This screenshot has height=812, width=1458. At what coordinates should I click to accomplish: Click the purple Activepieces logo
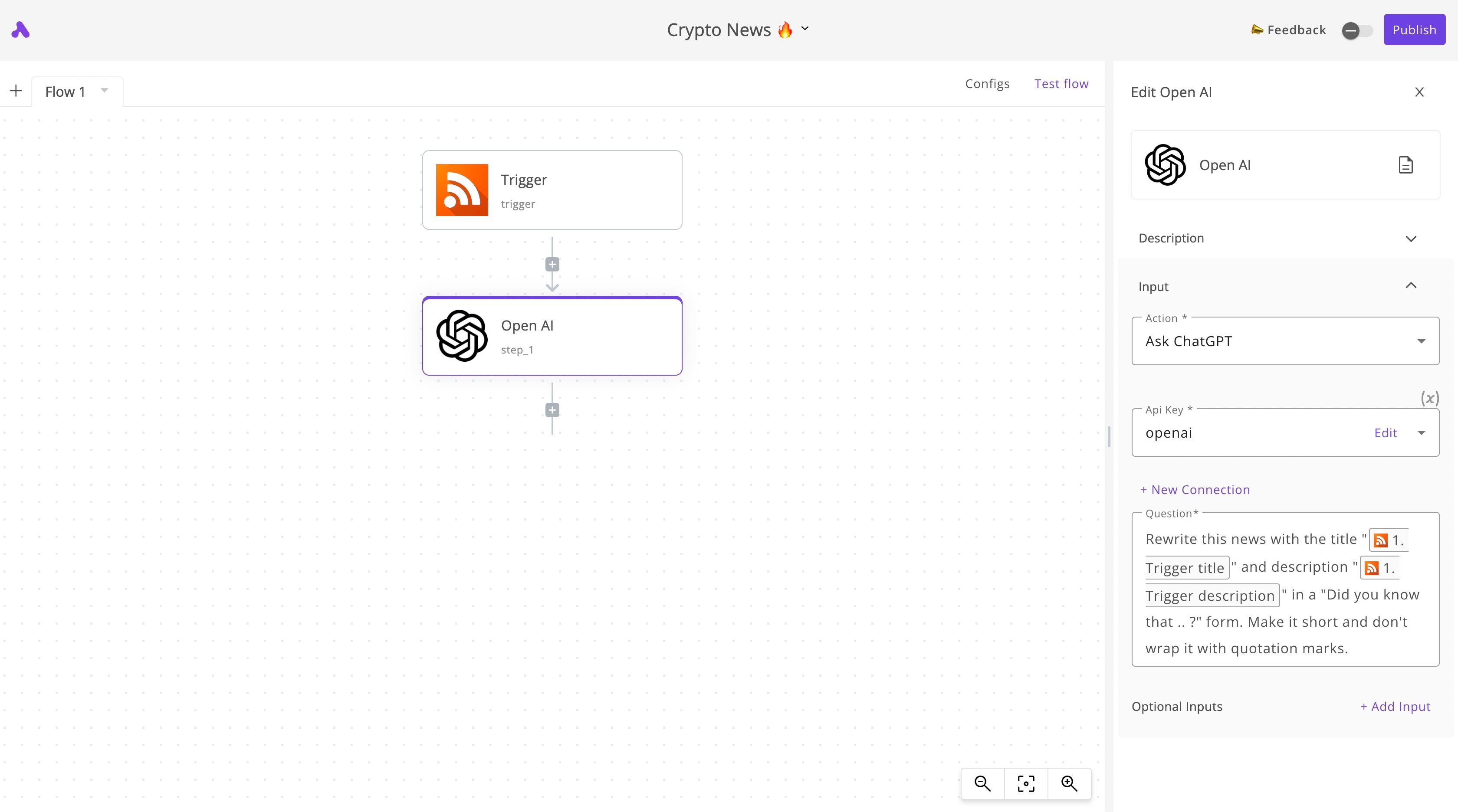coord(20,29)
